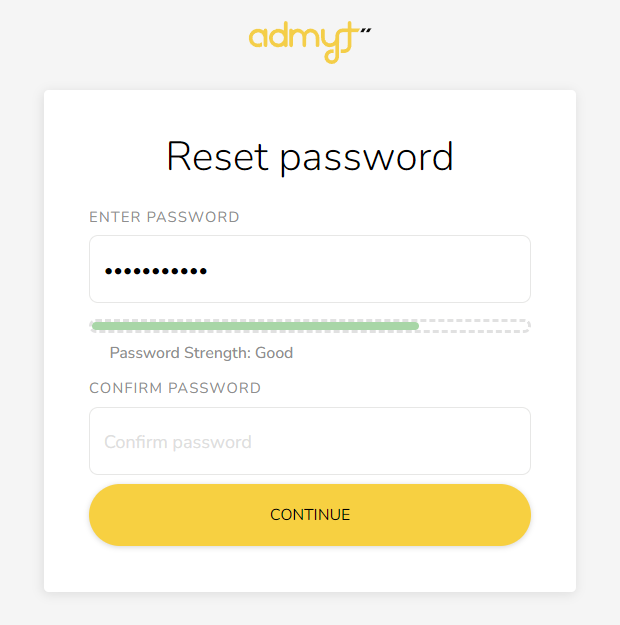Click the Reset password heading
620x625 pixels.
[310, 157]
